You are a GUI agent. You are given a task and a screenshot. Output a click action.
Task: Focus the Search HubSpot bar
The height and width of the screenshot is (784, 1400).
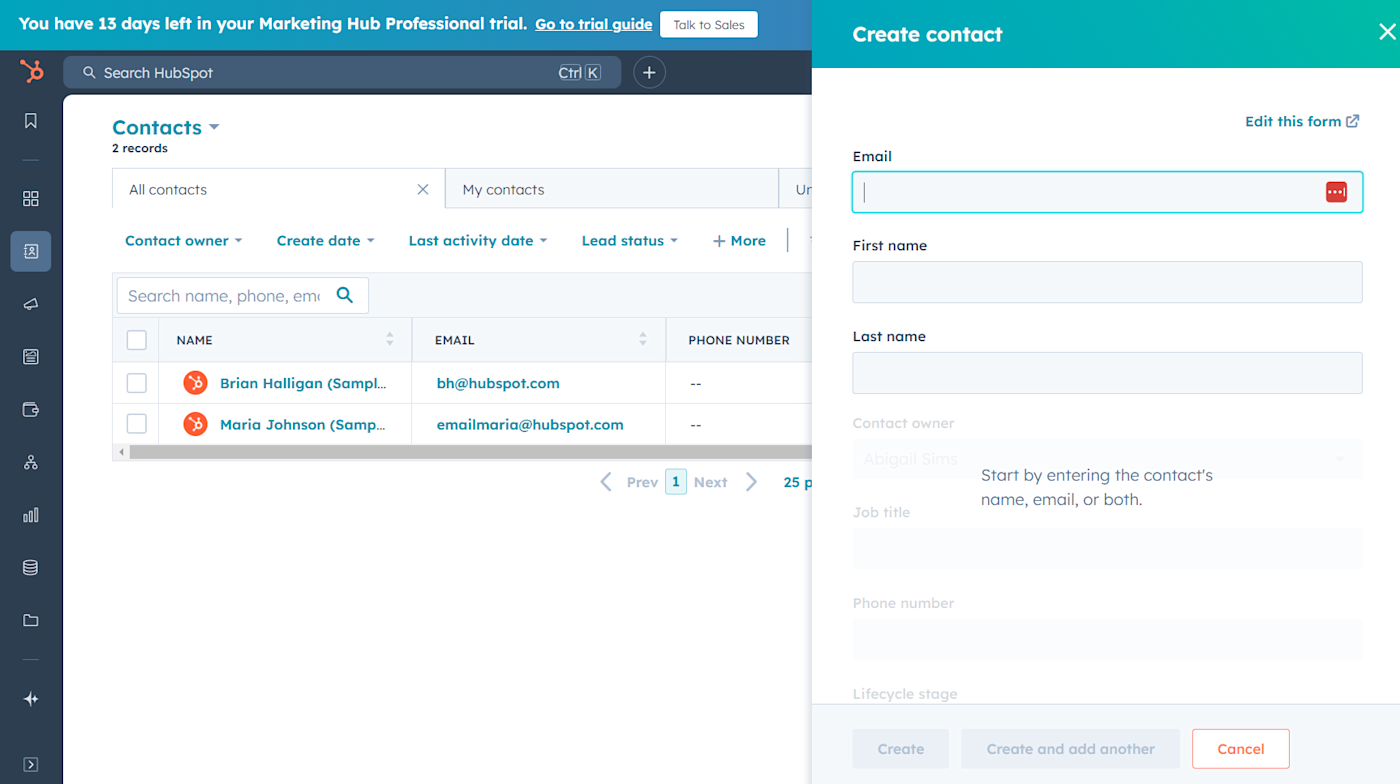(x=342, y=72)
